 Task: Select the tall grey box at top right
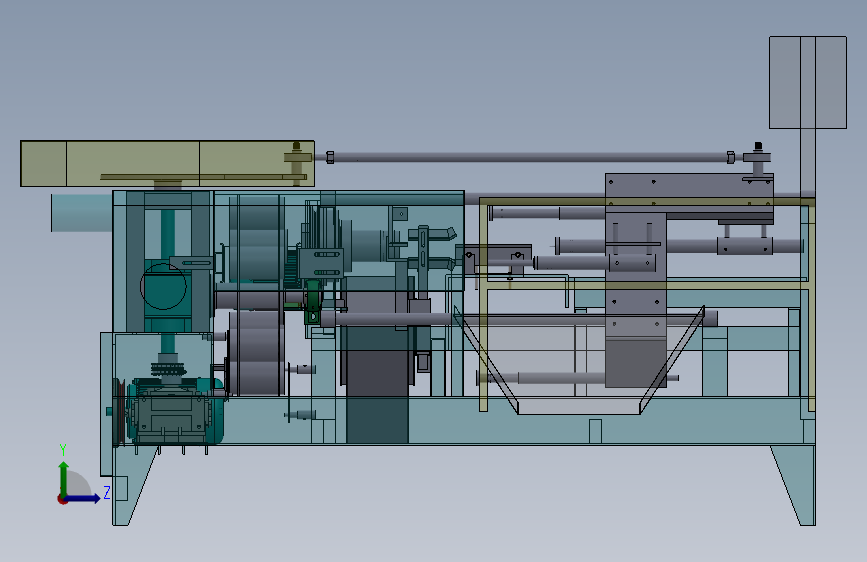808,82
